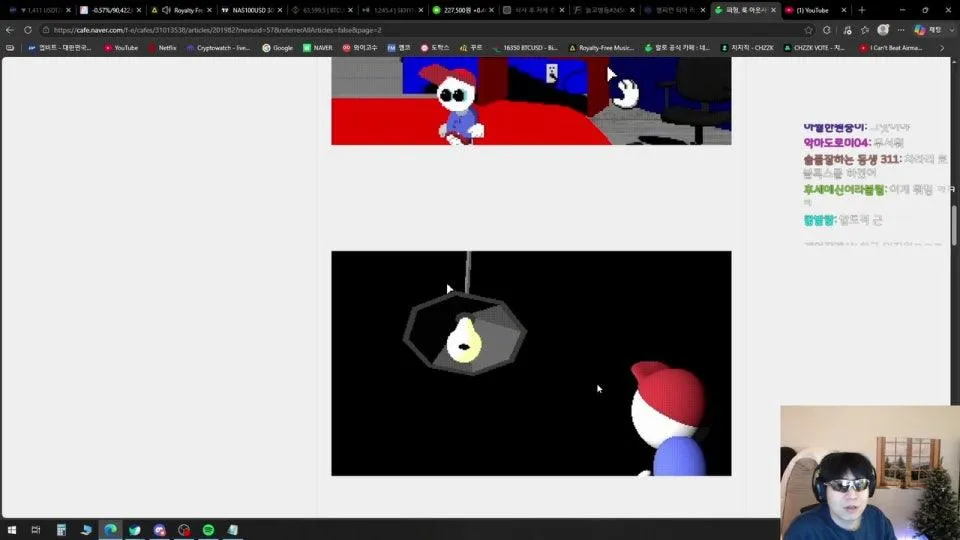This screenshot has width=960, height=540.
Task: Open the I Can't Beat Airma... bookmark
Action: 891,48
